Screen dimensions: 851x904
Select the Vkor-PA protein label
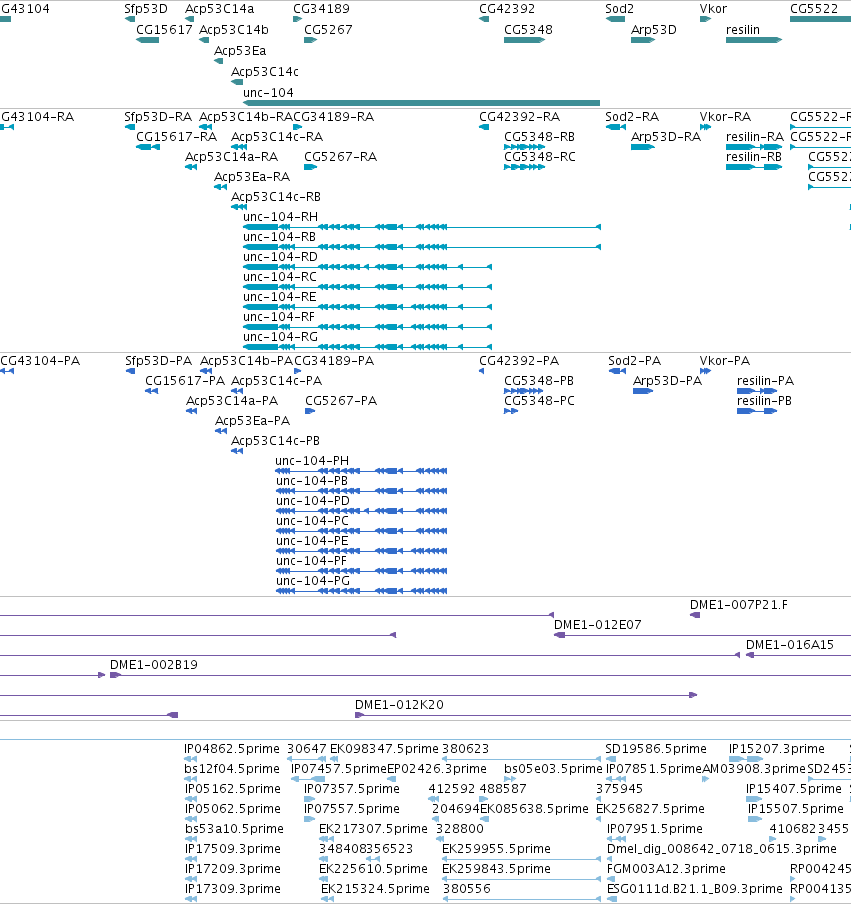click(x=725, y=361)
